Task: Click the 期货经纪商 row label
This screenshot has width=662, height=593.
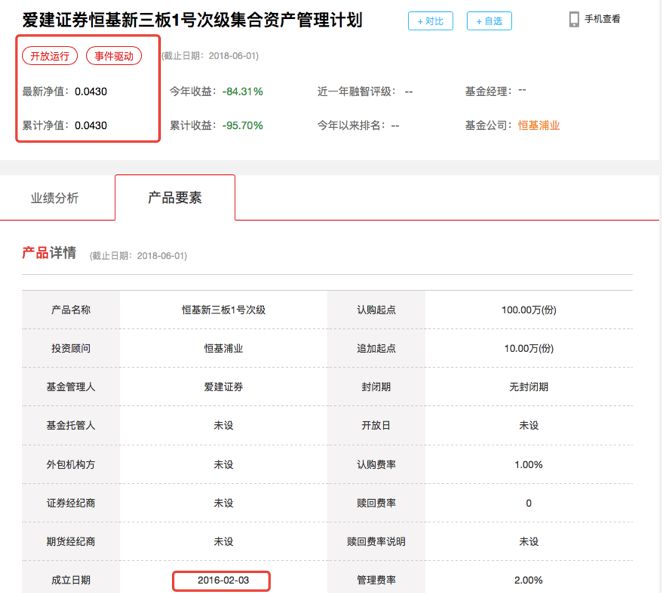Action: click(71, 542)
